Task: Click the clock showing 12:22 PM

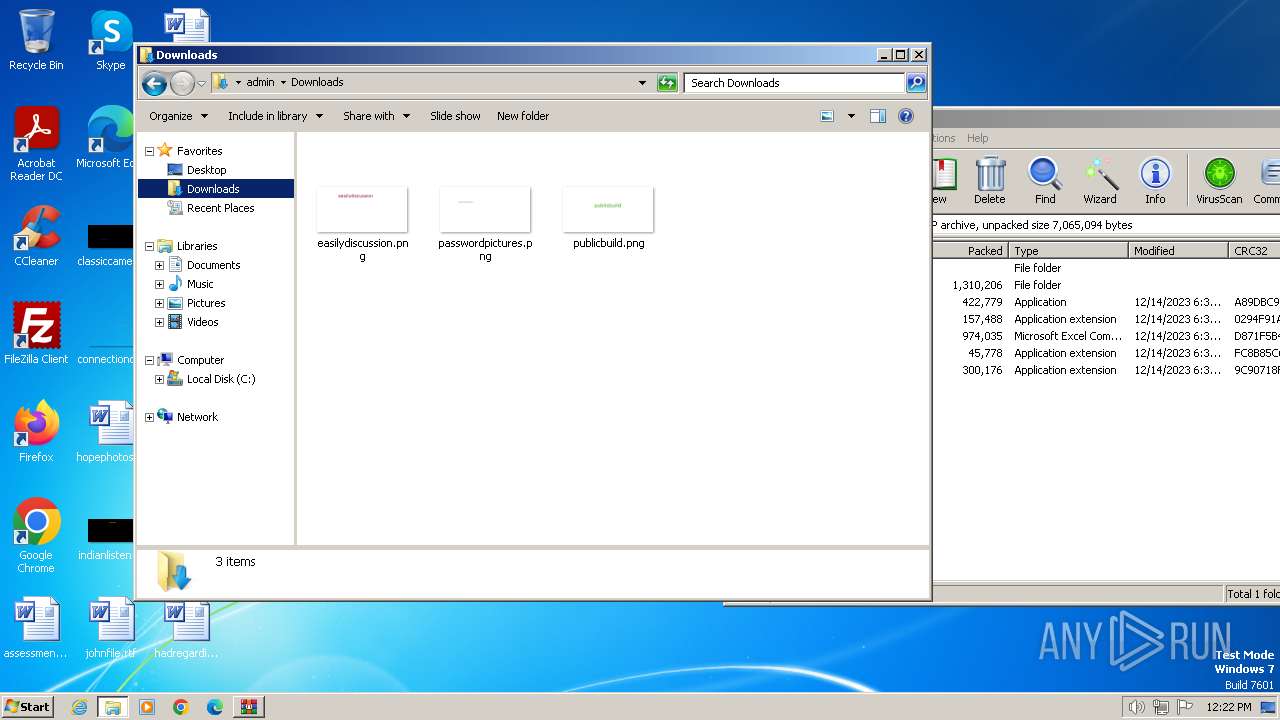Action: click(x=1229, y=707)
